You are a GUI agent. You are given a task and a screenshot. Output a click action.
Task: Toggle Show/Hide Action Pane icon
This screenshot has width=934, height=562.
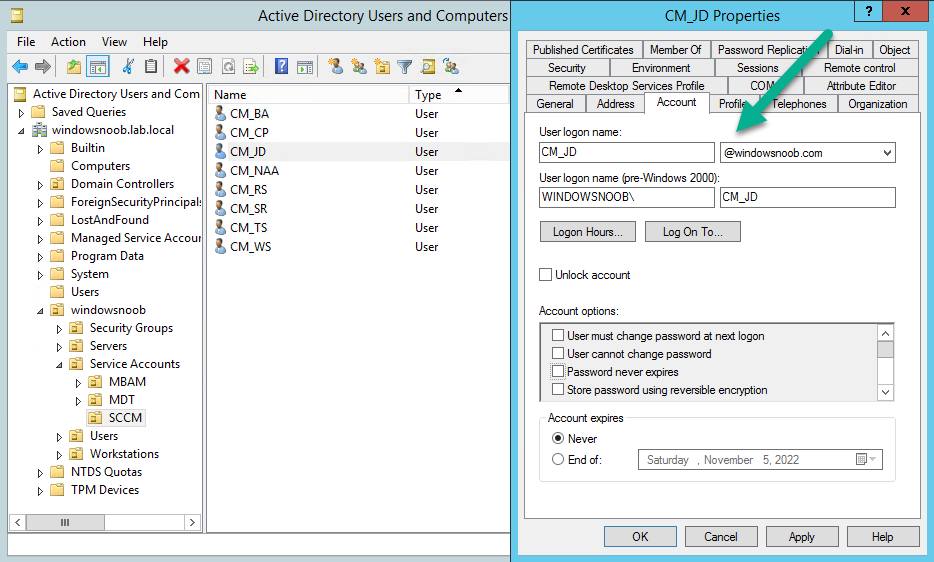pos(305,66)
